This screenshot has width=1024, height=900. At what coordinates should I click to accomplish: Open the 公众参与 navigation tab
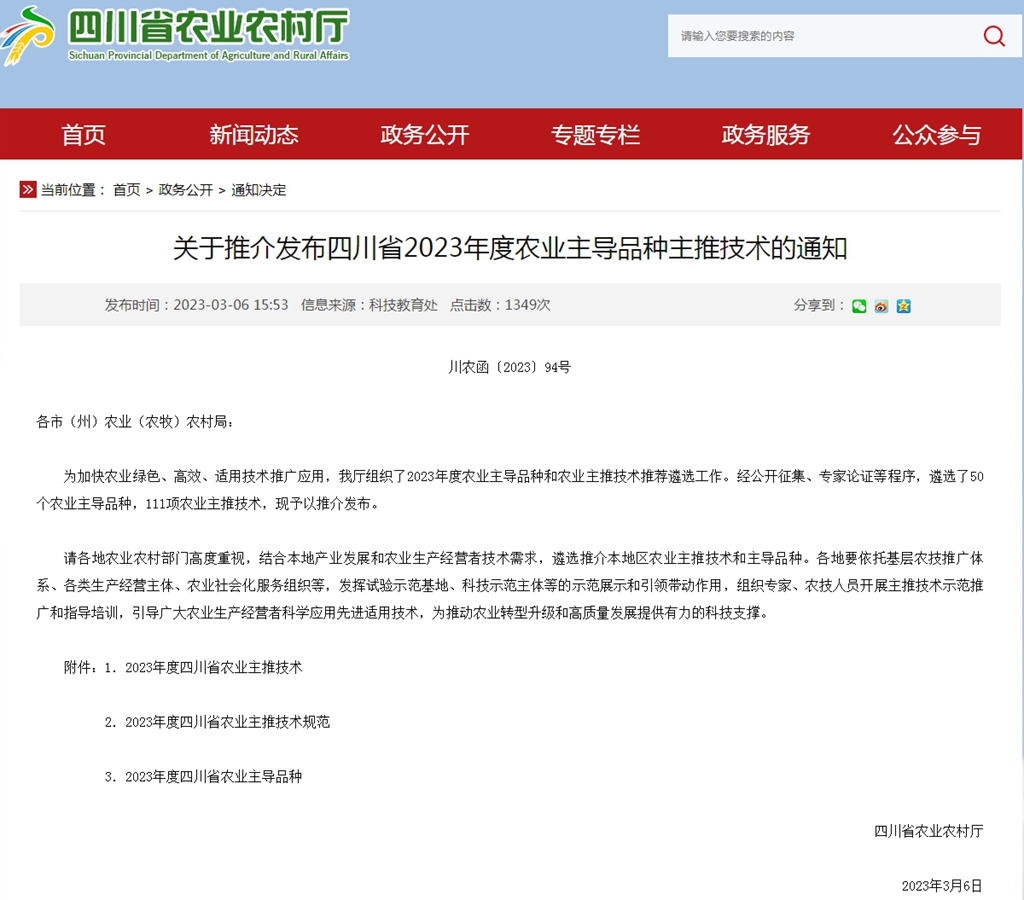[x=937, y=135]
